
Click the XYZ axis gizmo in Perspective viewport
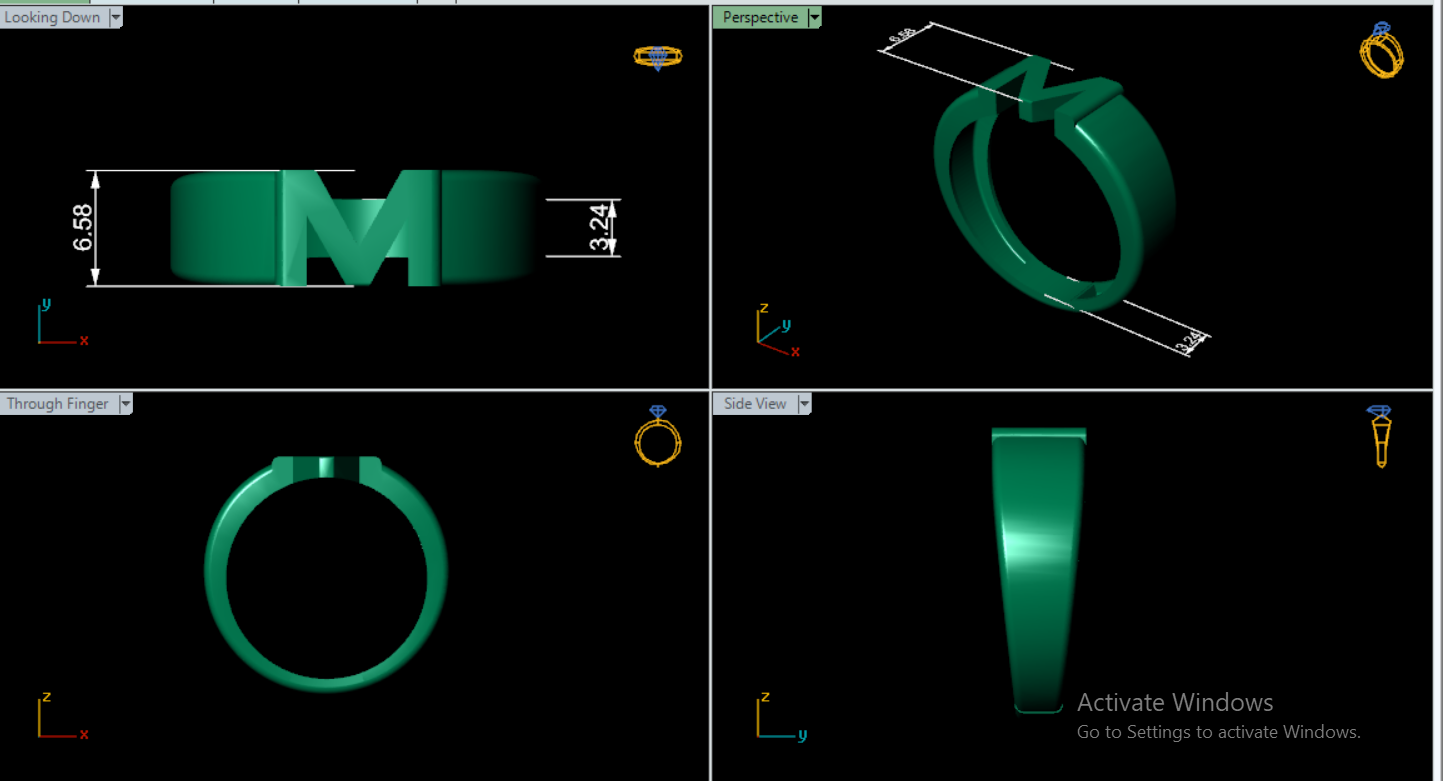point(774,330)
